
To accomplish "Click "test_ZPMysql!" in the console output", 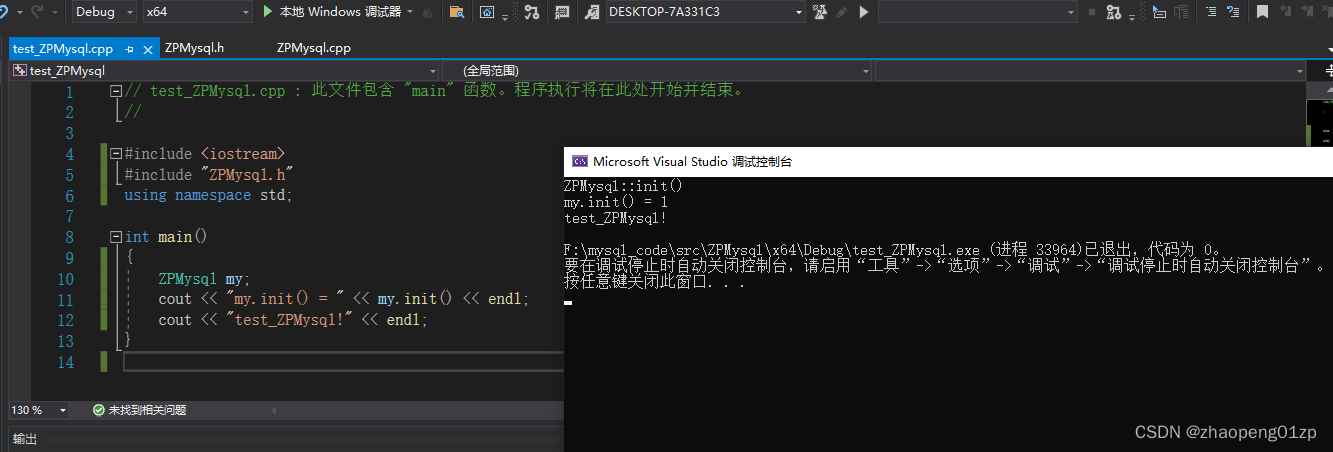I will tap(615, 217).
